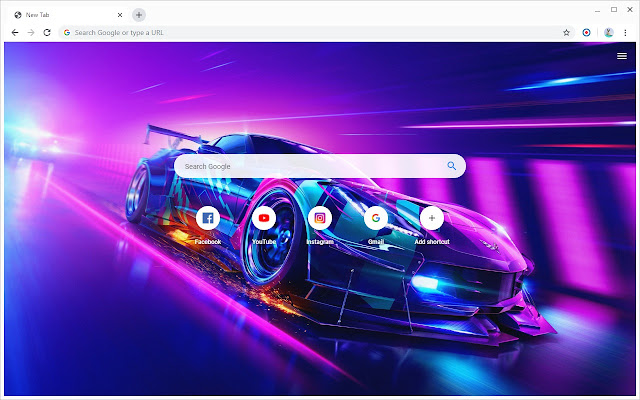
Task: Select the New Tab tab
Action: [67, 15]
